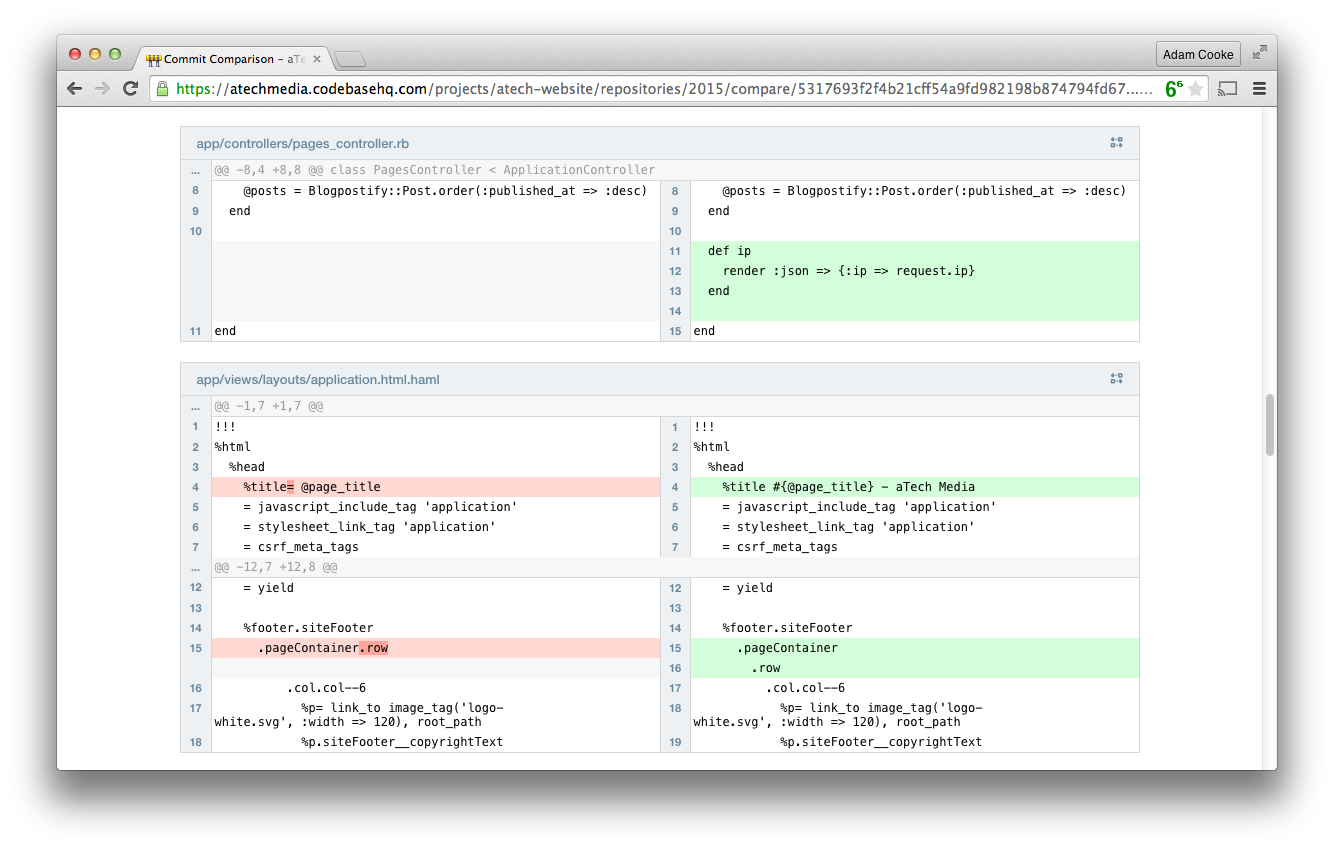Expand hidden lines above the -1,7 +1,7 hunk
The image size is (1334, 849).
196,407
